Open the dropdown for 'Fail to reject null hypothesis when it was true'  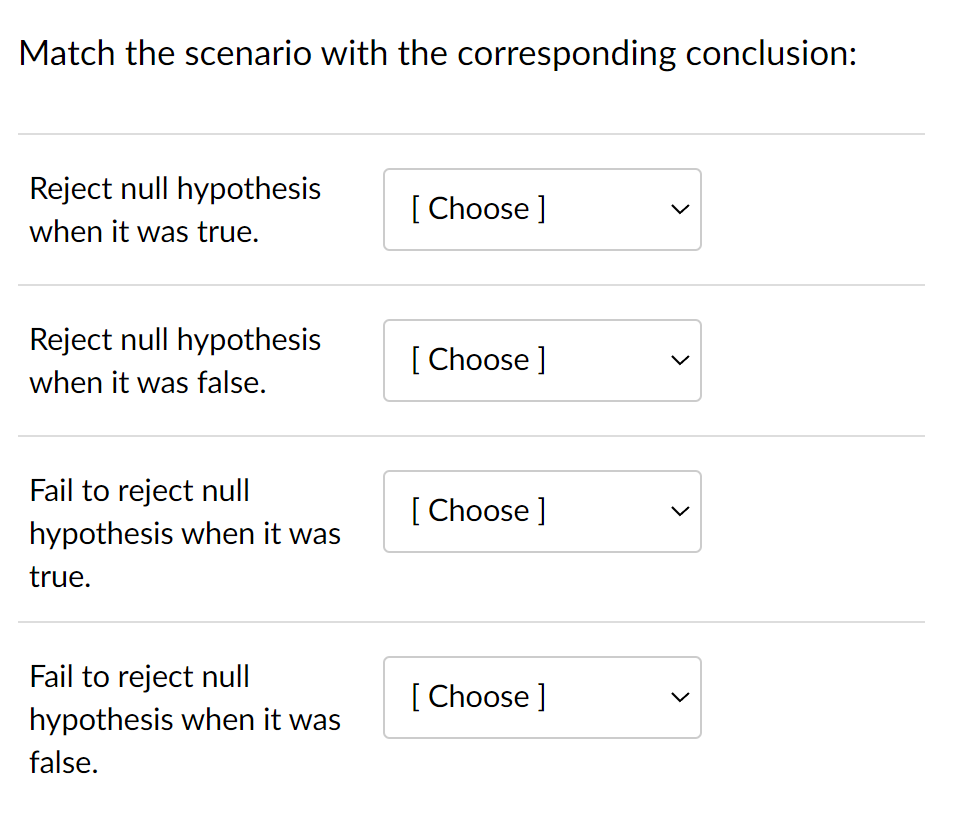click(x=542, y=511)
